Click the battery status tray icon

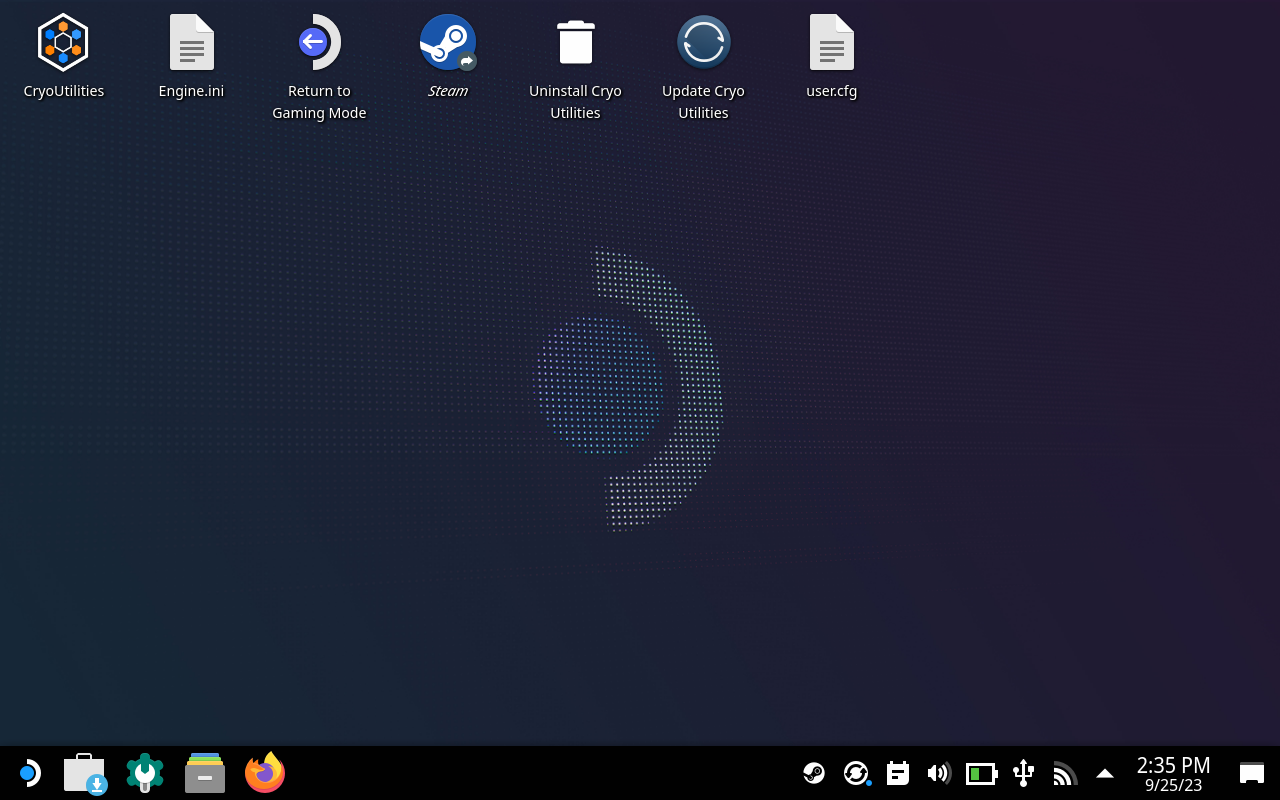[x=981, y=773]
